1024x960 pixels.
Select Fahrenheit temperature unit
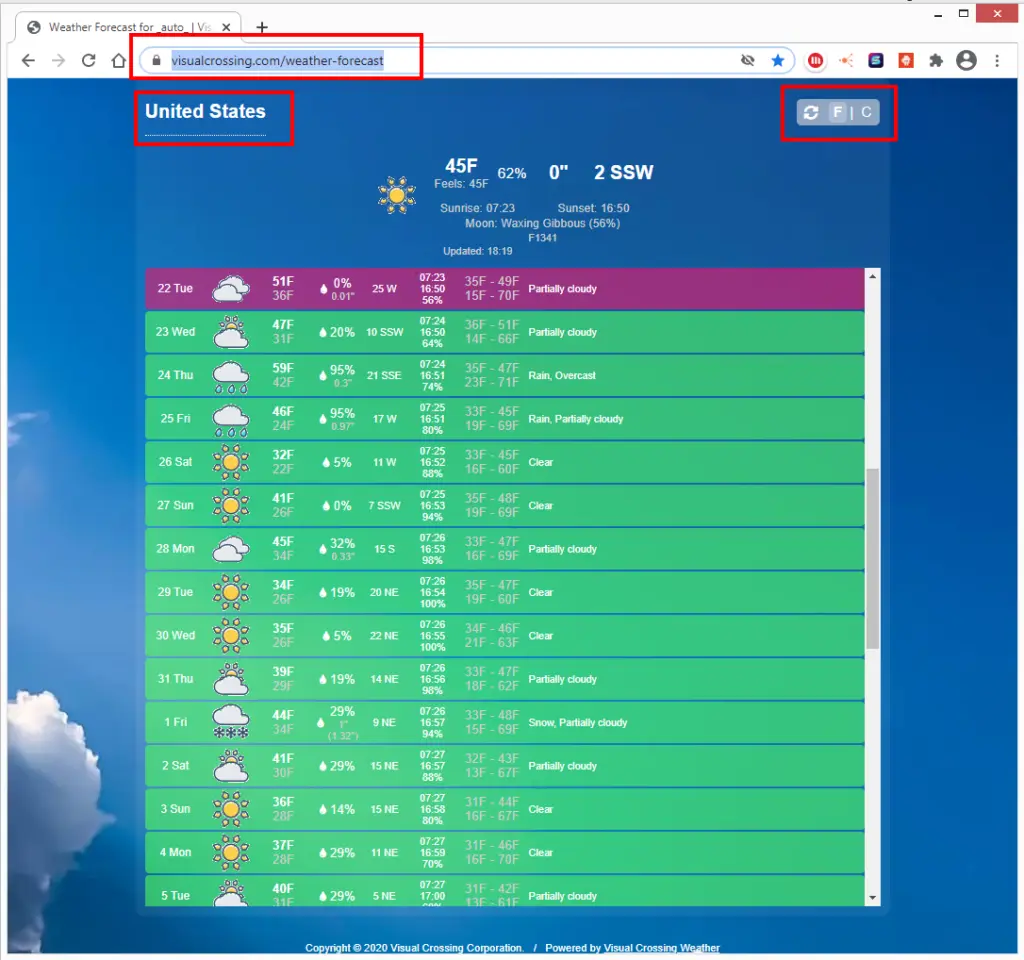click(x=838, y=113)
